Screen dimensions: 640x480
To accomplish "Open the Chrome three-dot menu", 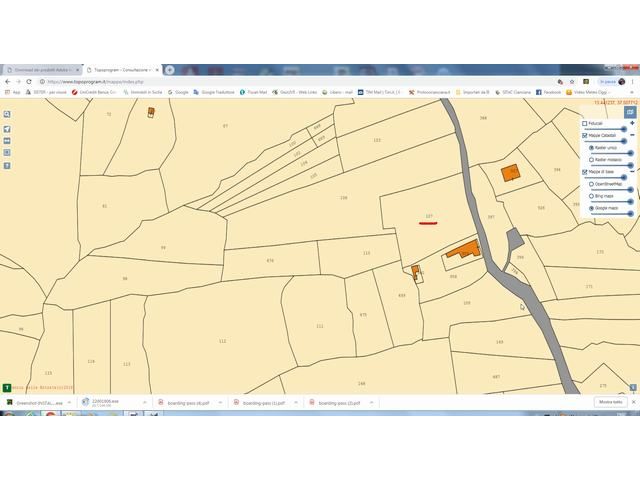I will (633, 81).
